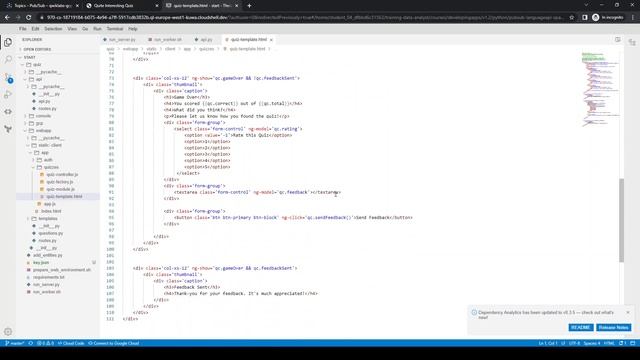Open the Cloud Code activity bar icon
The image size is (640, 360).
[8, 112]
